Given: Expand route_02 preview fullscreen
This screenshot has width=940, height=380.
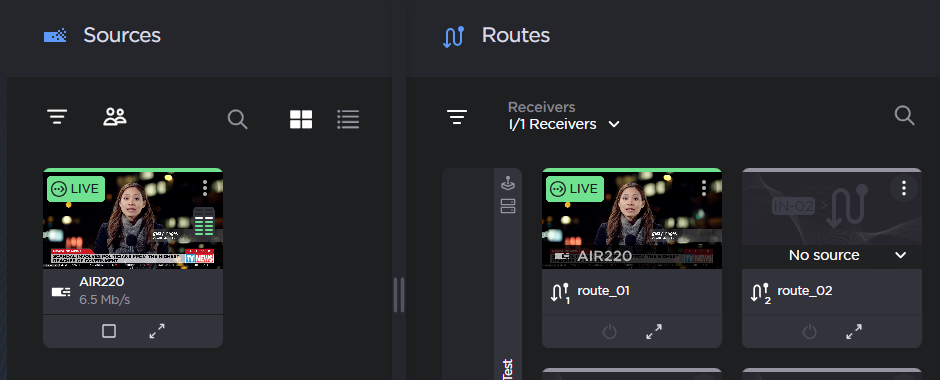Looking at the screenshot, I should 854,331.
